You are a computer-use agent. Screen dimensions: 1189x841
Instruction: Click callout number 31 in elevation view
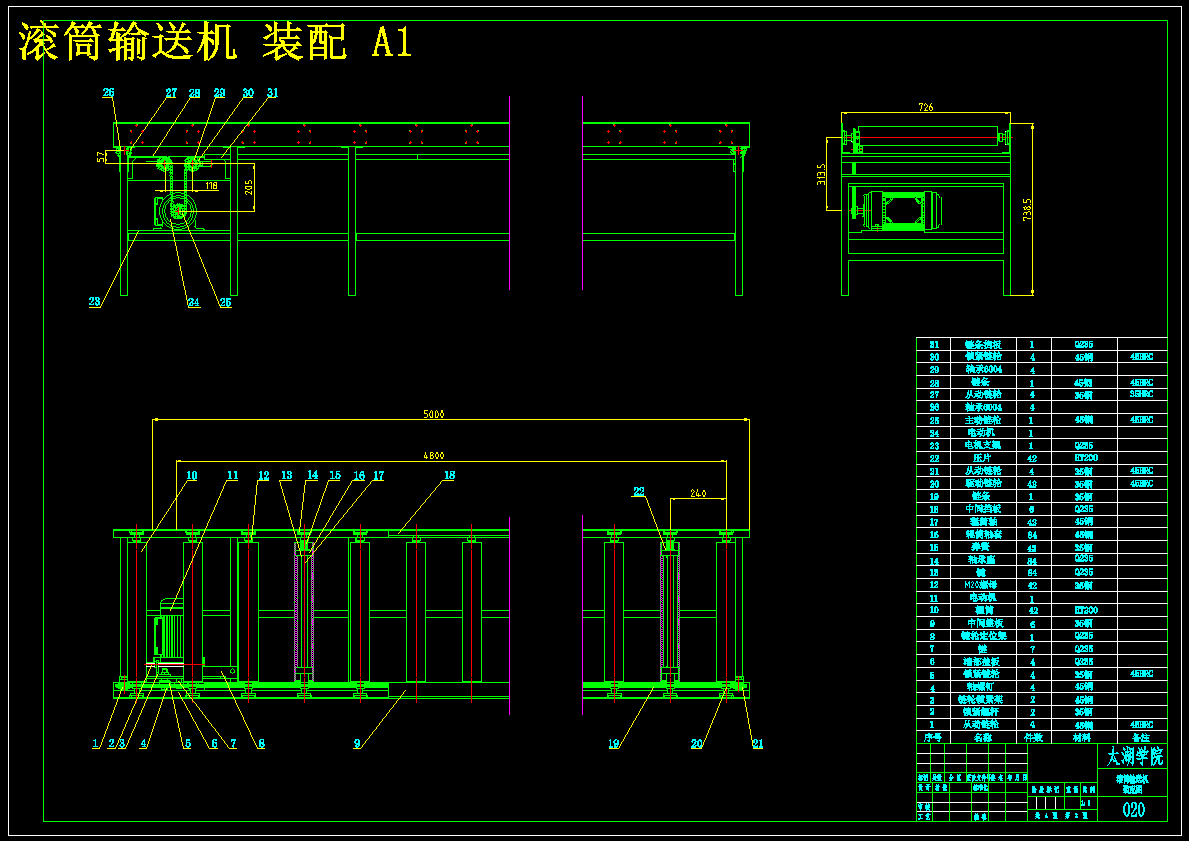(x=272, y=93)
